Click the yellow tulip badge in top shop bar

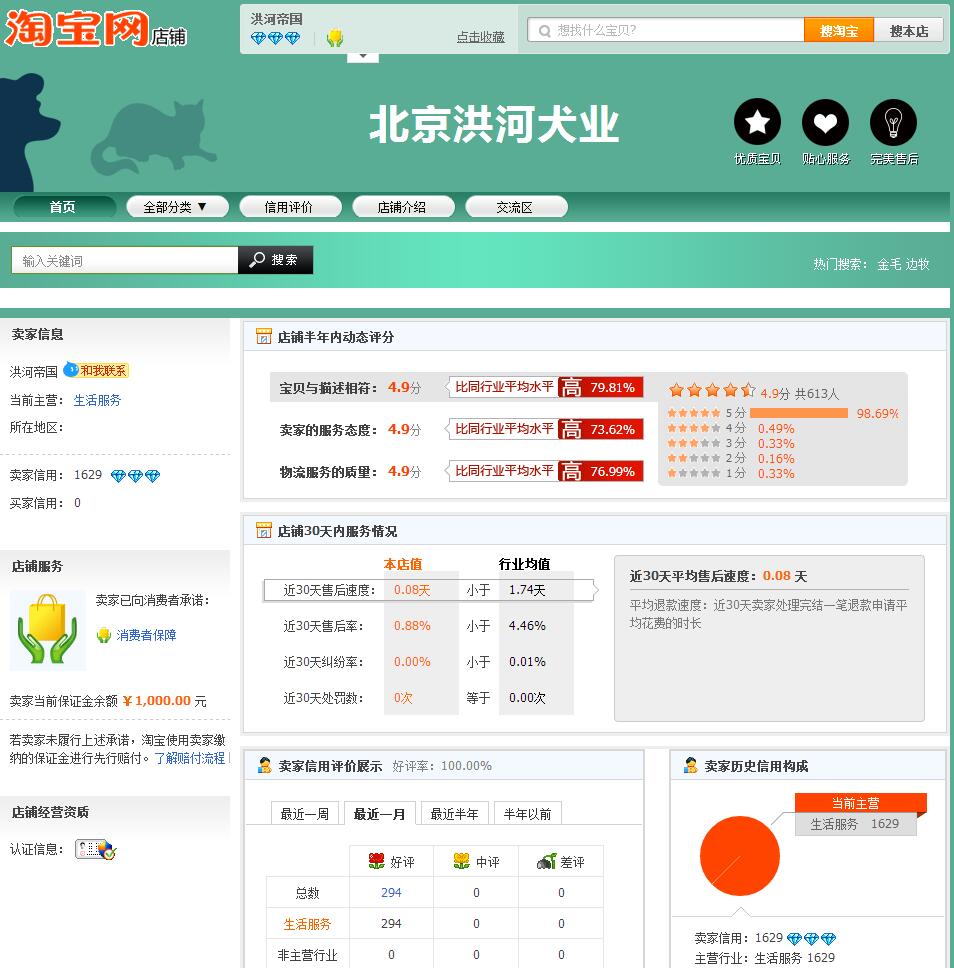click(x=335, y=38)
